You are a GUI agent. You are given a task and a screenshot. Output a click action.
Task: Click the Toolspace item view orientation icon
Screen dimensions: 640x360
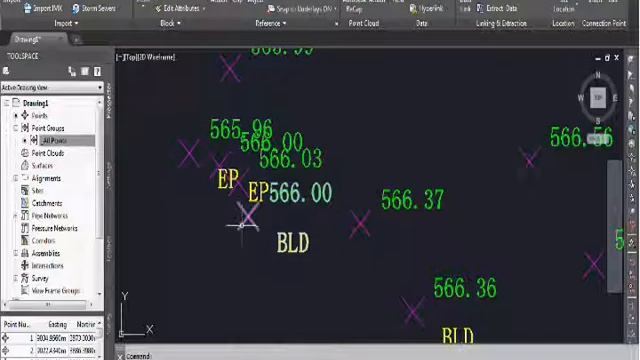(72, 71)
